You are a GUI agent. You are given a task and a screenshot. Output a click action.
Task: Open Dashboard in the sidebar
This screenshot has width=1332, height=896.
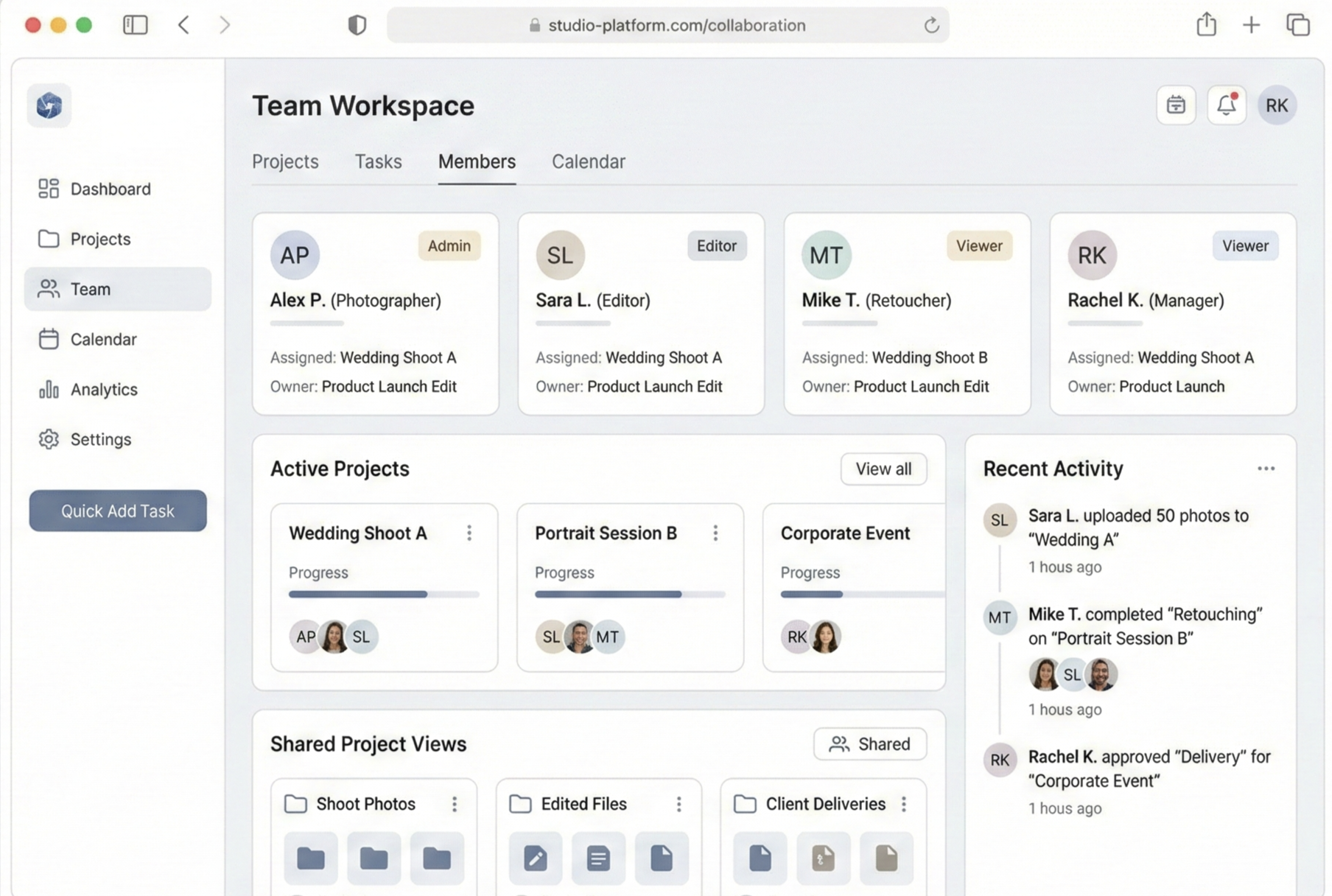[118, 189]
